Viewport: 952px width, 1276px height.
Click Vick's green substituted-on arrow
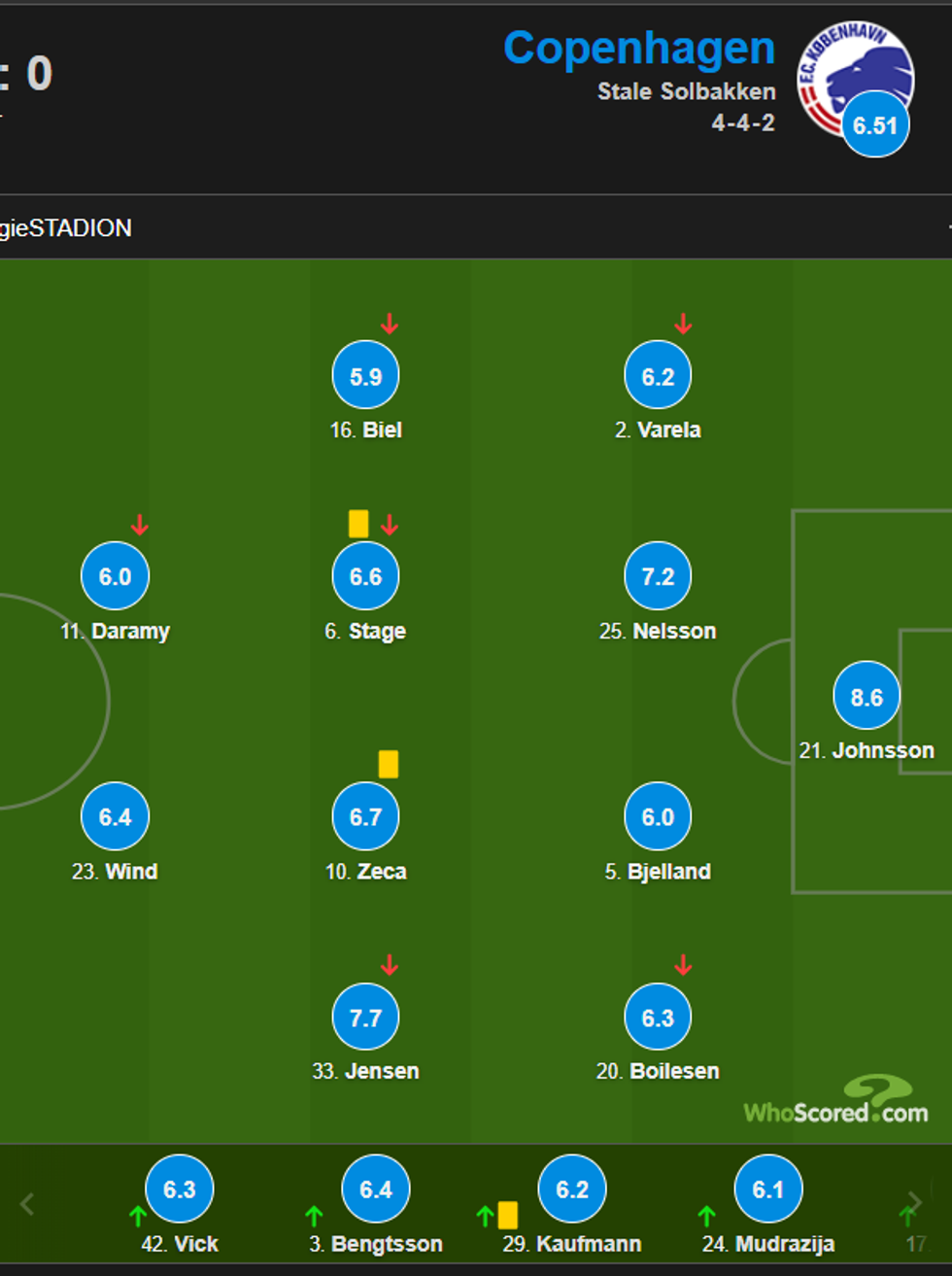(138, 1215)
